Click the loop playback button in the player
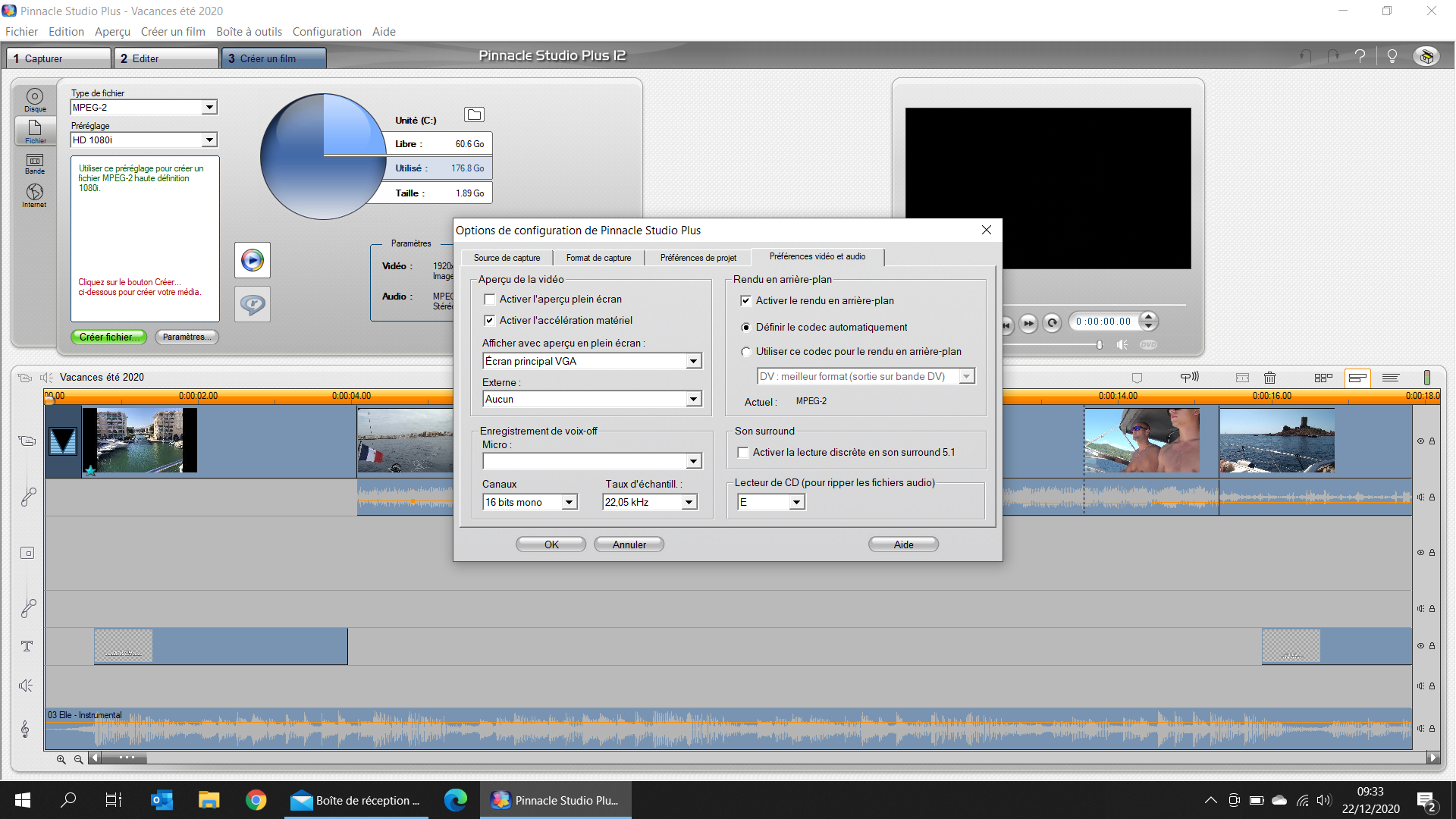The width and height of the screenshot is (1456, 819). 1052,323
